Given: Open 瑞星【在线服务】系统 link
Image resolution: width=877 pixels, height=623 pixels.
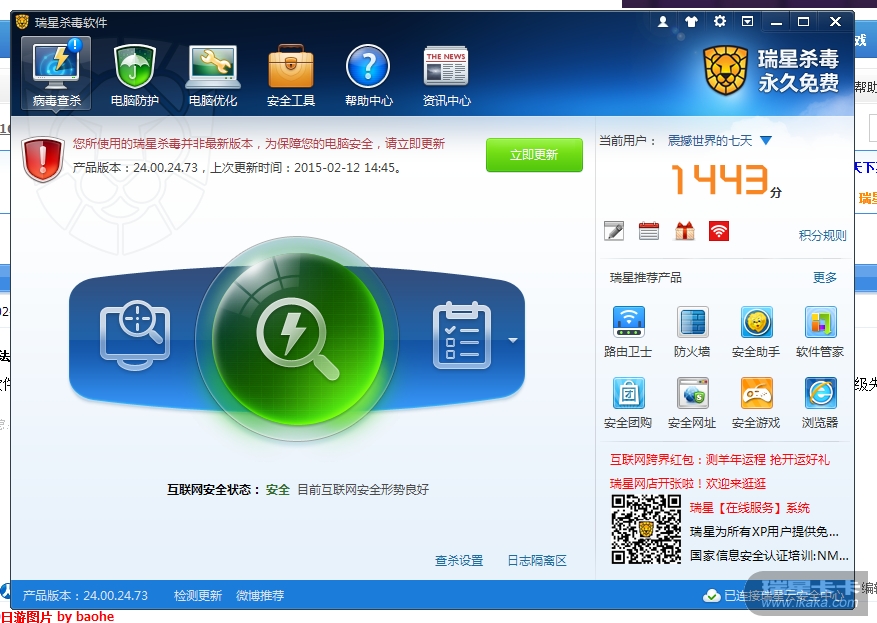Looking at the screenshot, I should tap(749, 508).
